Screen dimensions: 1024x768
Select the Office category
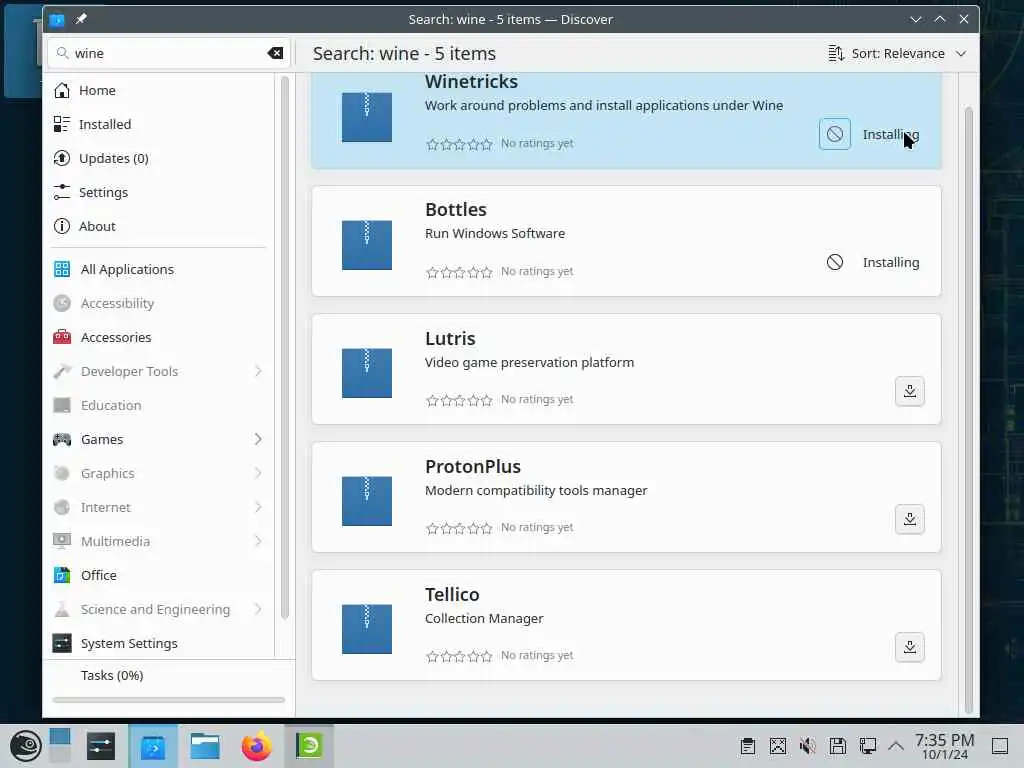160,575
